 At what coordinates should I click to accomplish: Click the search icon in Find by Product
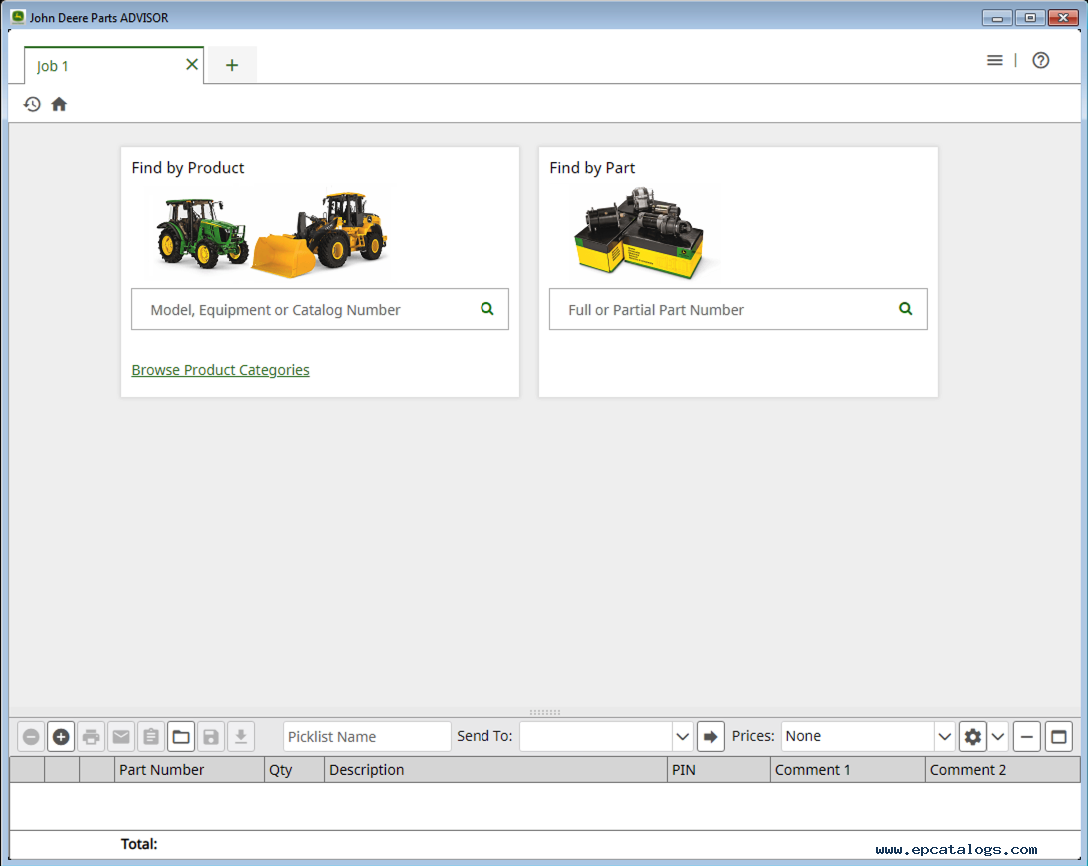click(x=487, y=309)
